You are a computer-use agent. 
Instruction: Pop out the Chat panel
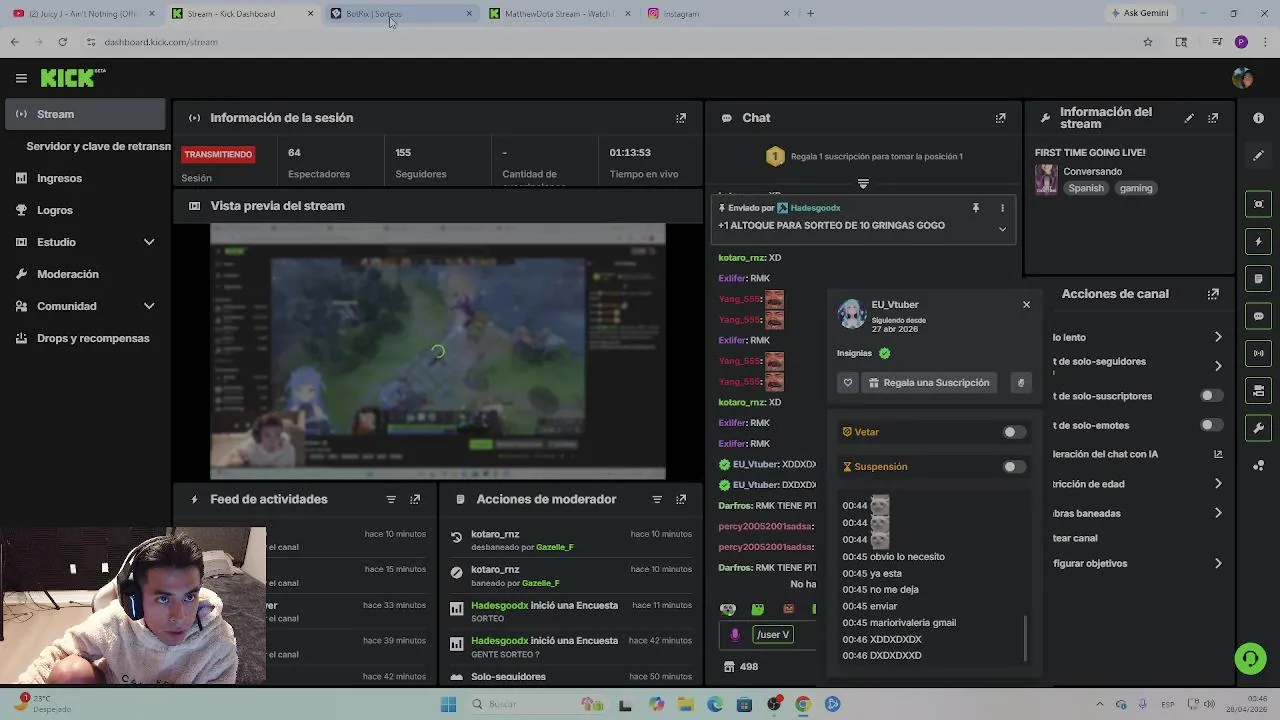(x=1000, y=118)
